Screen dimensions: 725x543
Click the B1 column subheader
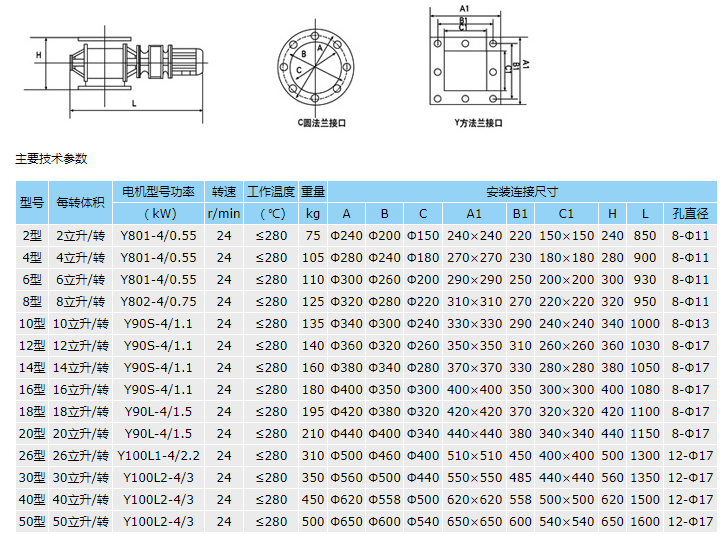click(520, 214)
